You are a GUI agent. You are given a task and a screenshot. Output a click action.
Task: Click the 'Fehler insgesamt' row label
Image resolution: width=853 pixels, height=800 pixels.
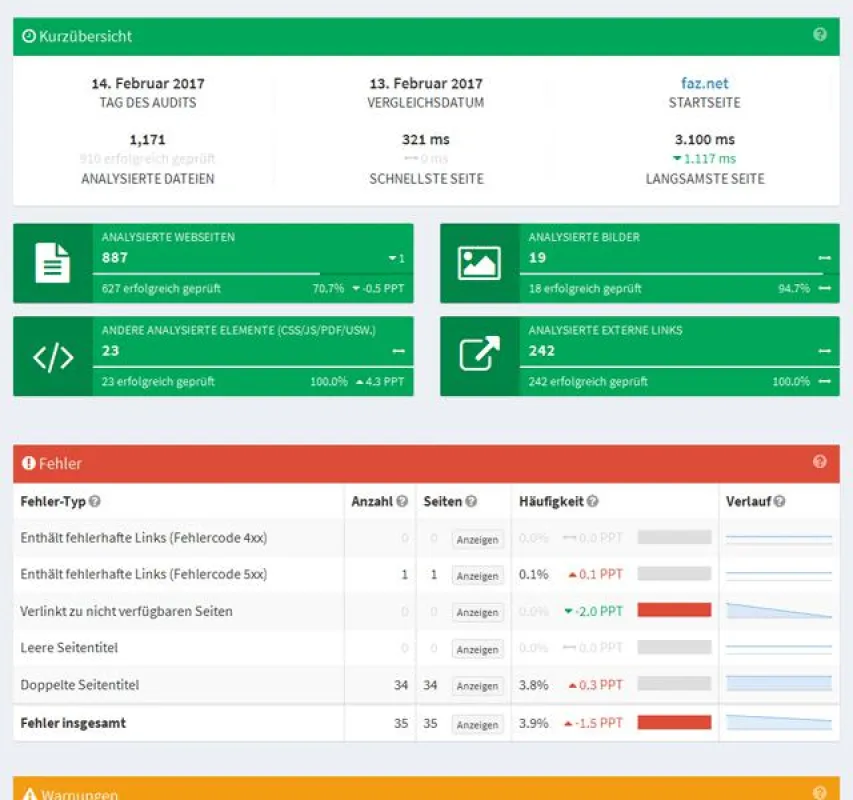coord(73,723)
